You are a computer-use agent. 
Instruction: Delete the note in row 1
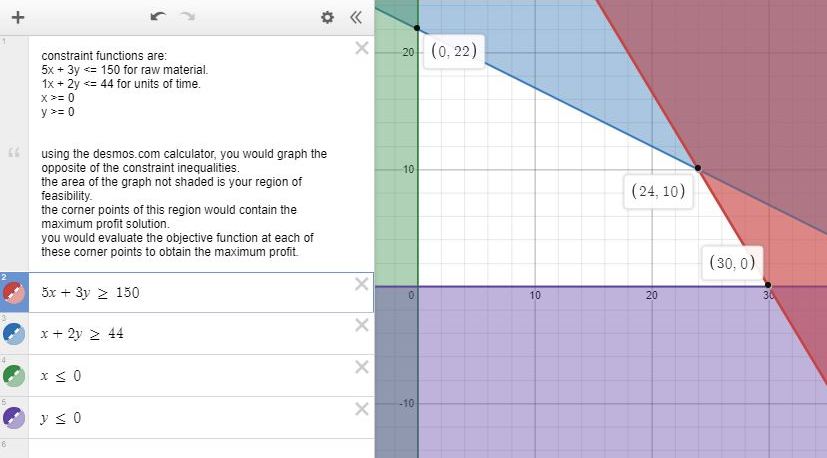tap(362, 49)
